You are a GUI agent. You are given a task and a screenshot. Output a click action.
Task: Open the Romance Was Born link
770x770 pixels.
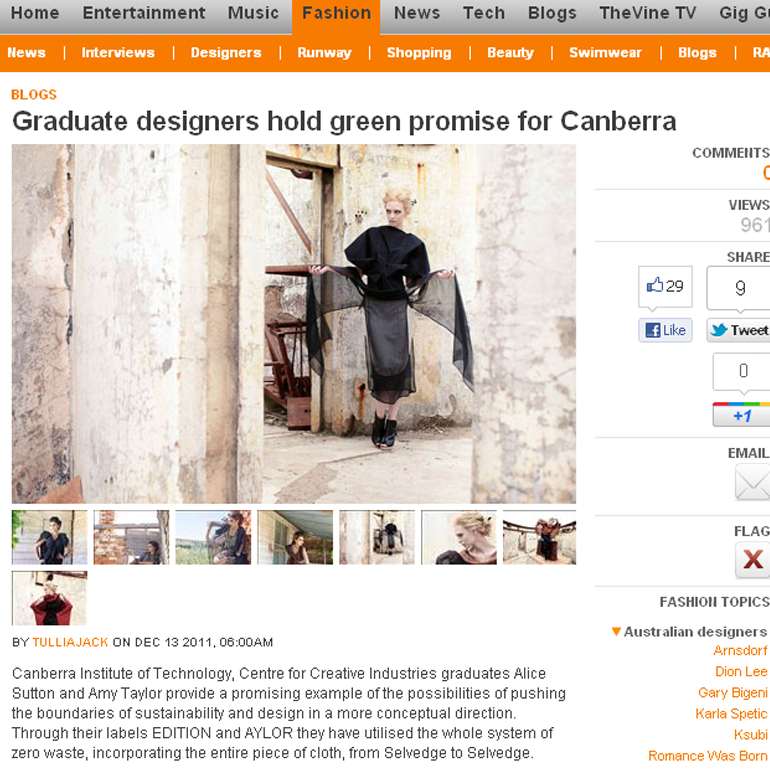(x=707, y=755)
